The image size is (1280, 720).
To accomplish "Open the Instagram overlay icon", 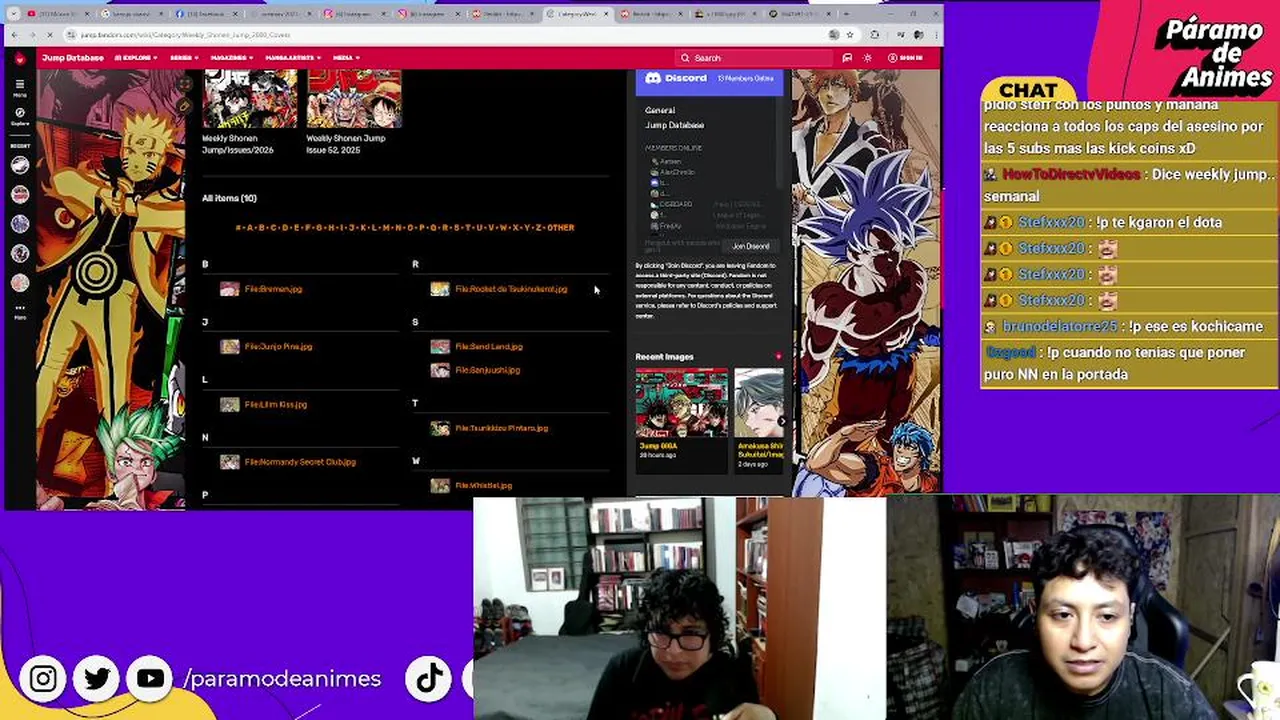I will pyautogui.click(x=43, y=679).
